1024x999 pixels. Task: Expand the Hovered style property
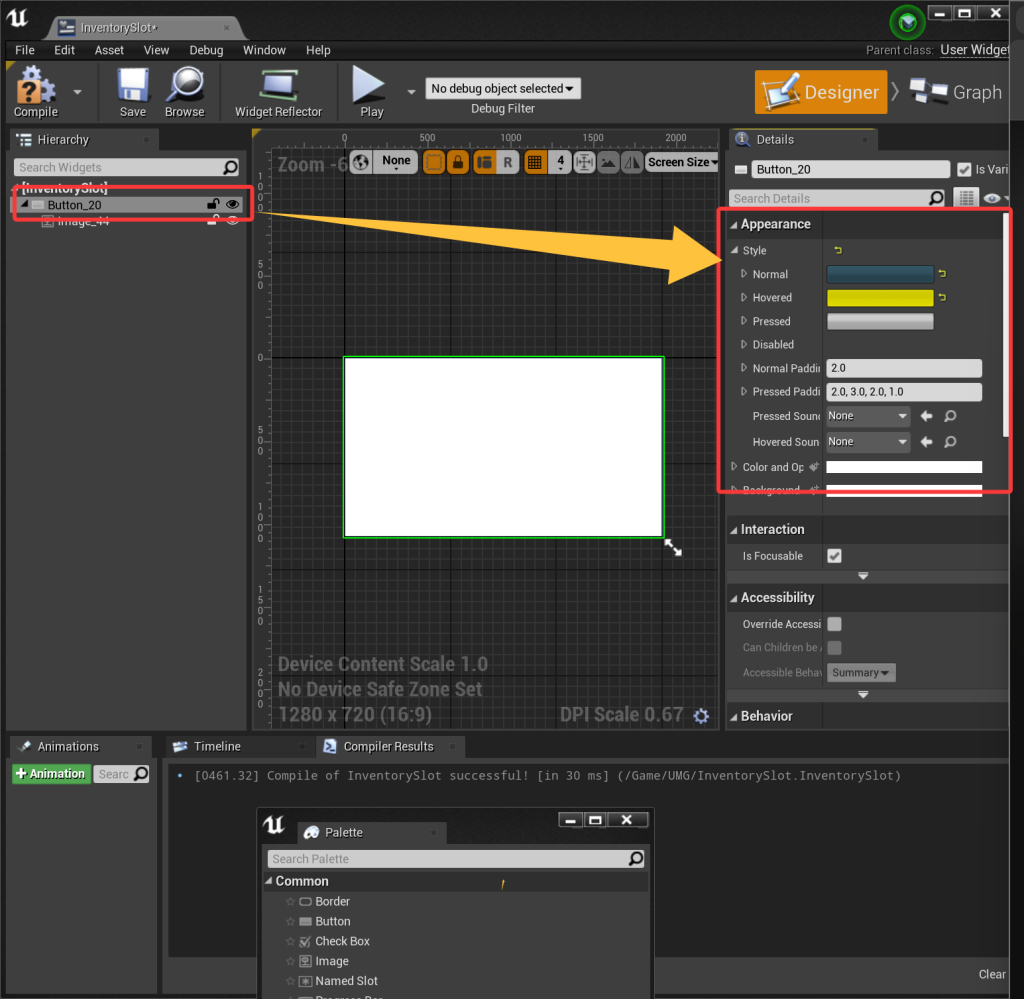(744, 297)
